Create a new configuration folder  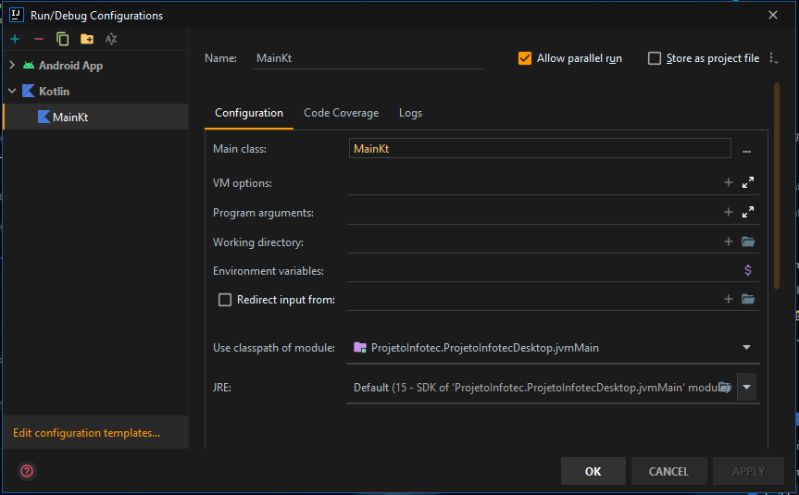click(87, 39)
